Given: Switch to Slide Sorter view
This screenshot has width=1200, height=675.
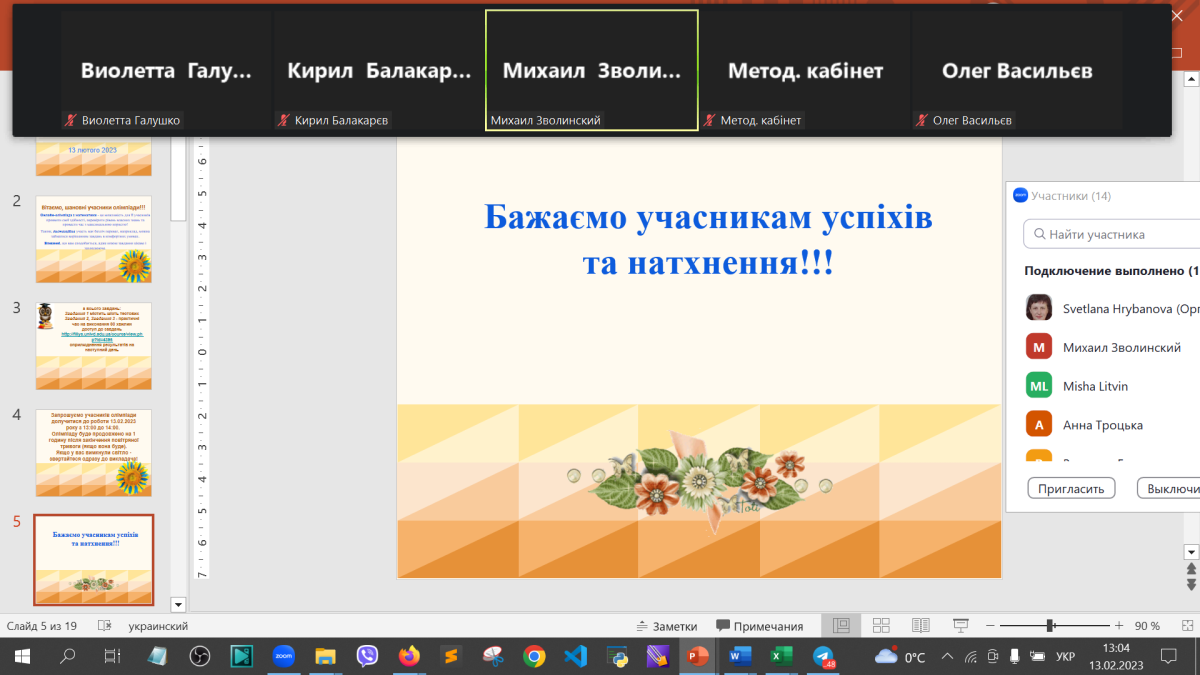Looking at the screenshot, I should 881,626.
